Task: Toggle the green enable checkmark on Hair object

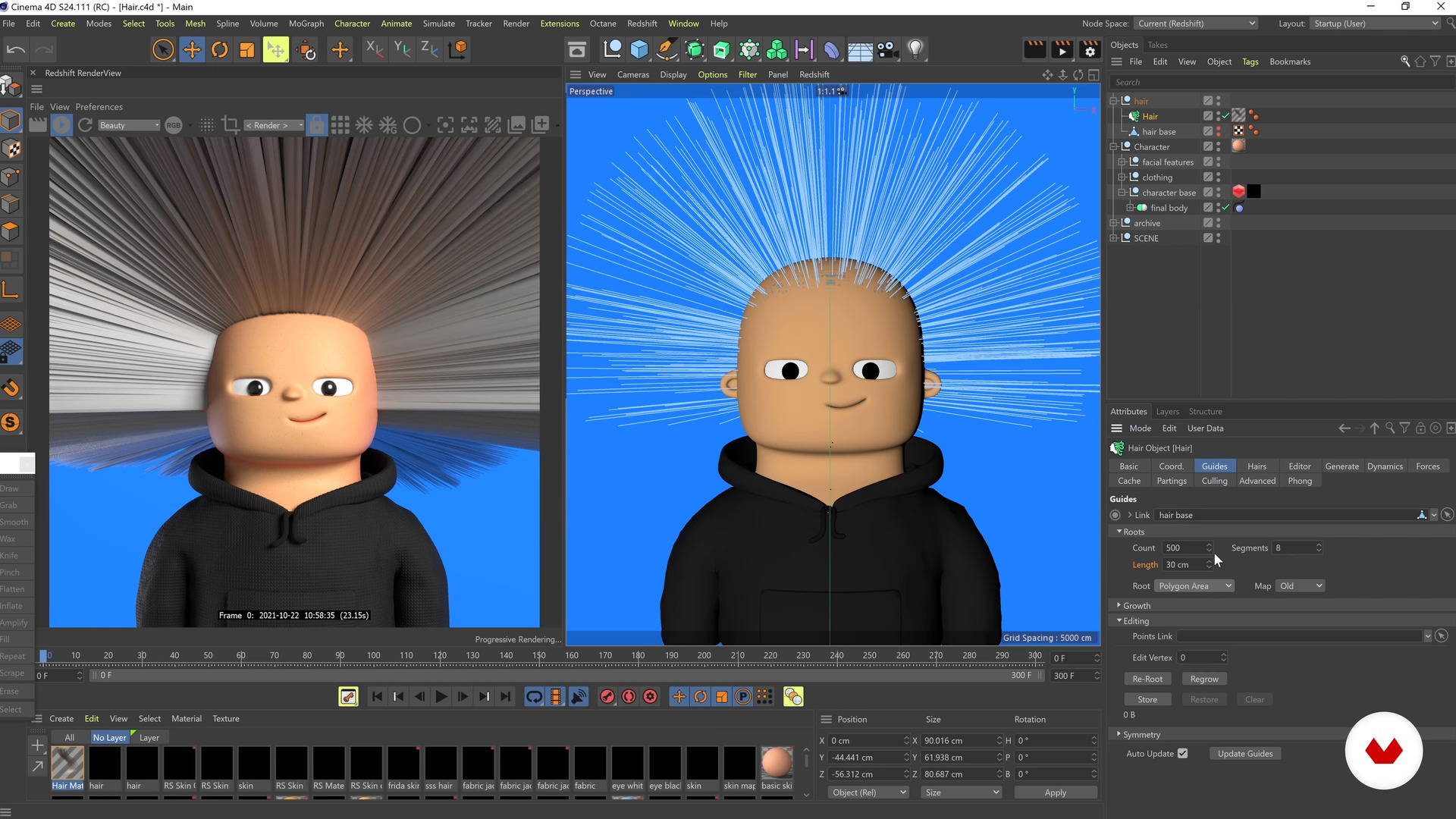Action: (1225, 116)
